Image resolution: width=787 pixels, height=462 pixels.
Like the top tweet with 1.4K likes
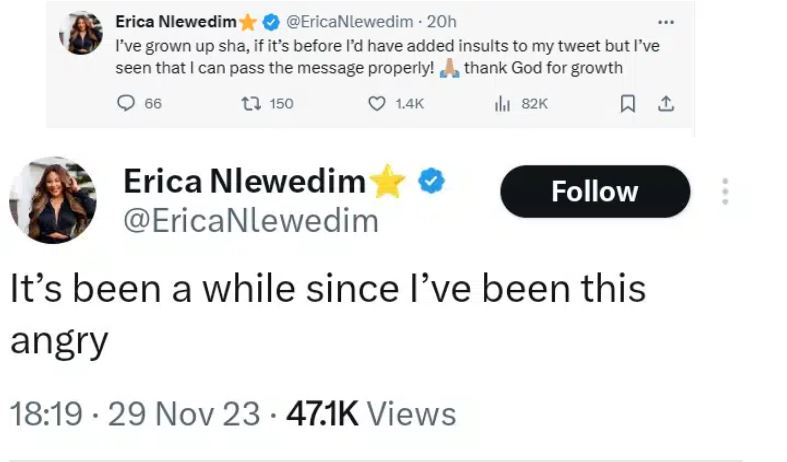pos(378,103)
